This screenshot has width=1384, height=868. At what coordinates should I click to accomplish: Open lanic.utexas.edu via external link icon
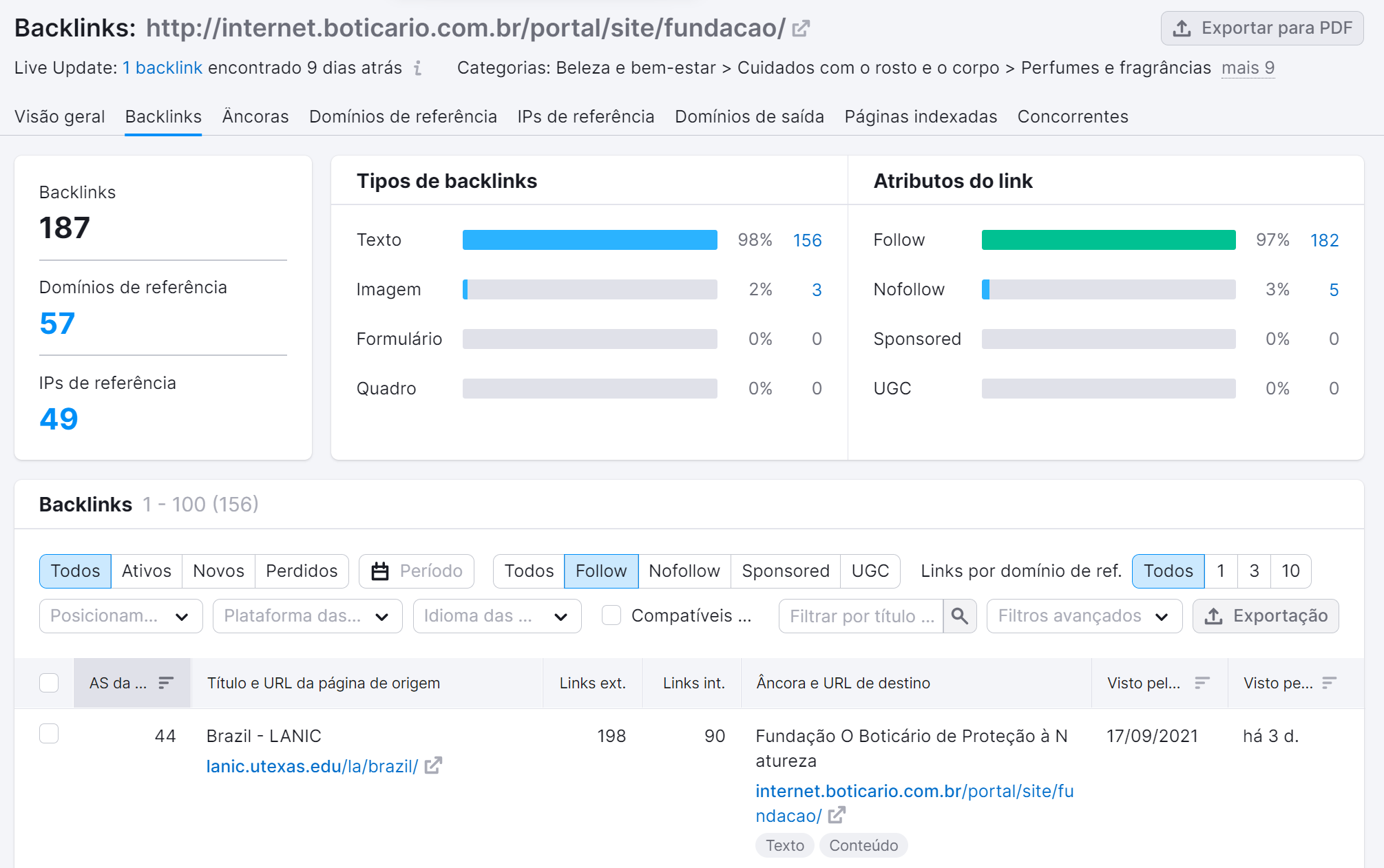click(434, 765)
